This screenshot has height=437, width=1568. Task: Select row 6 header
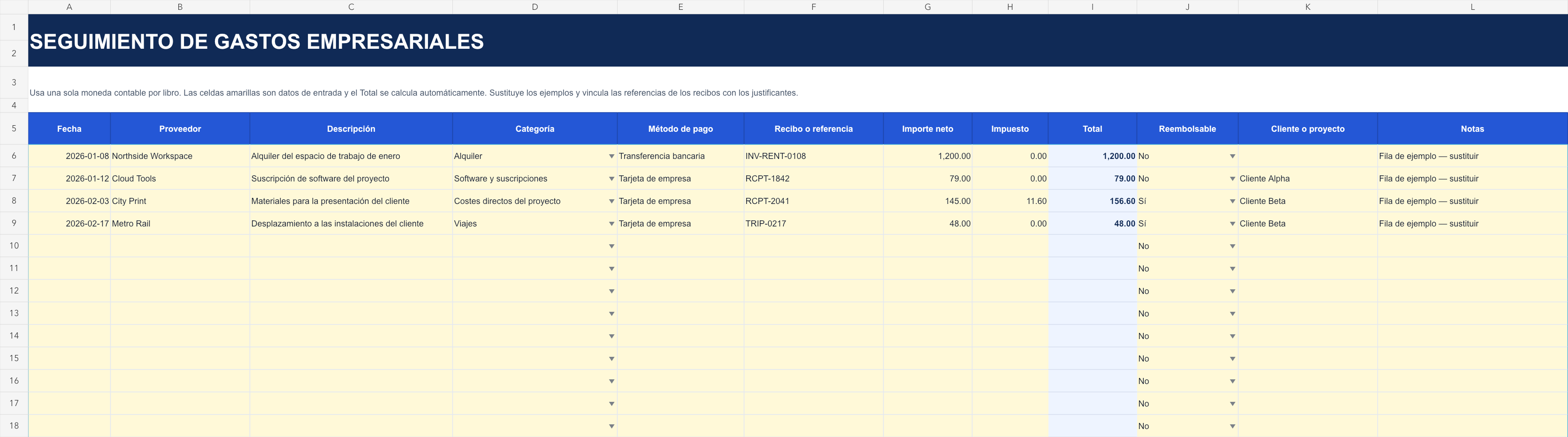pos(14,156)
